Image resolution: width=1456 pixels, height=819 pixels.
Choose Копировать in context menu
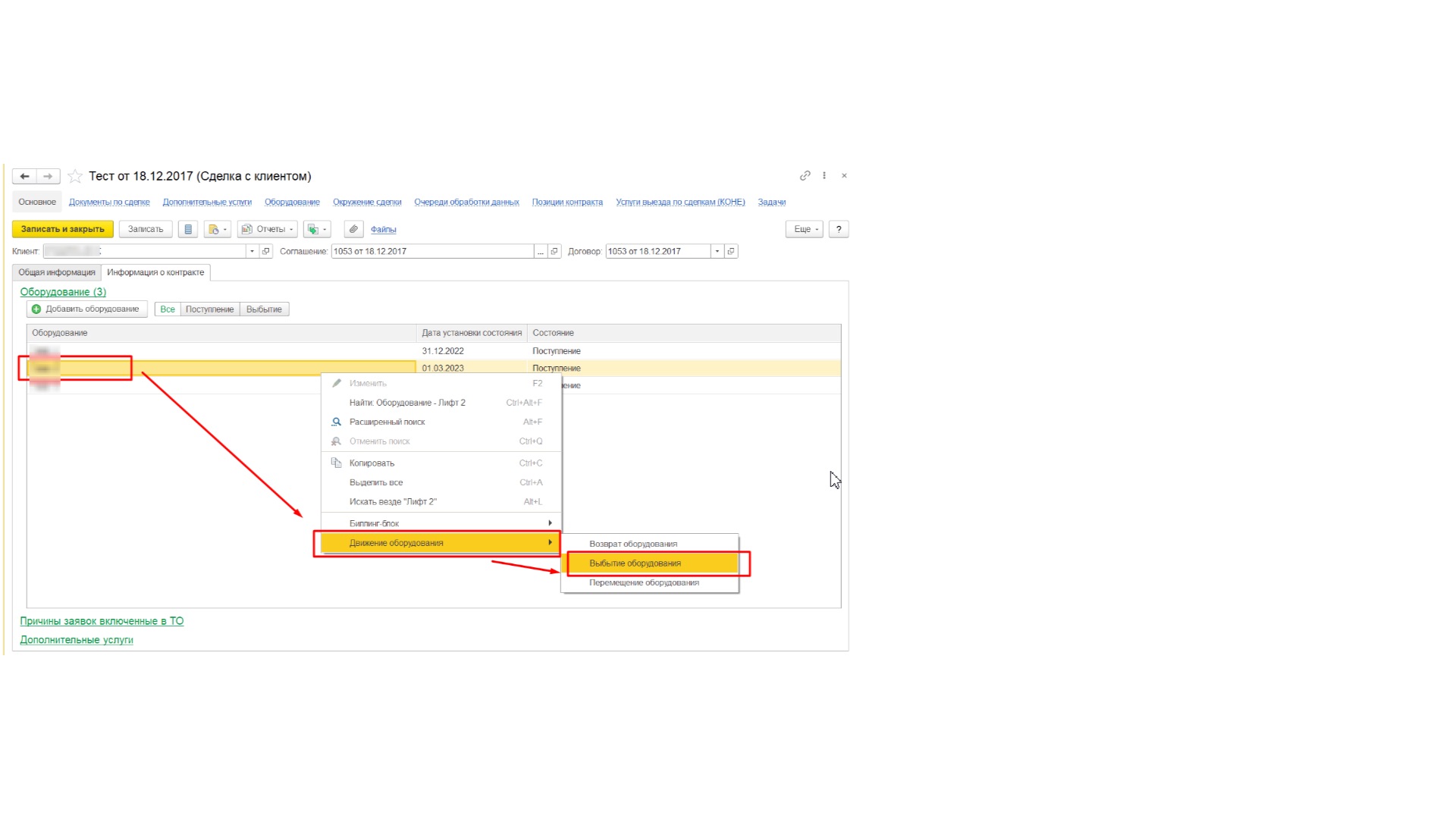point(441,463)
